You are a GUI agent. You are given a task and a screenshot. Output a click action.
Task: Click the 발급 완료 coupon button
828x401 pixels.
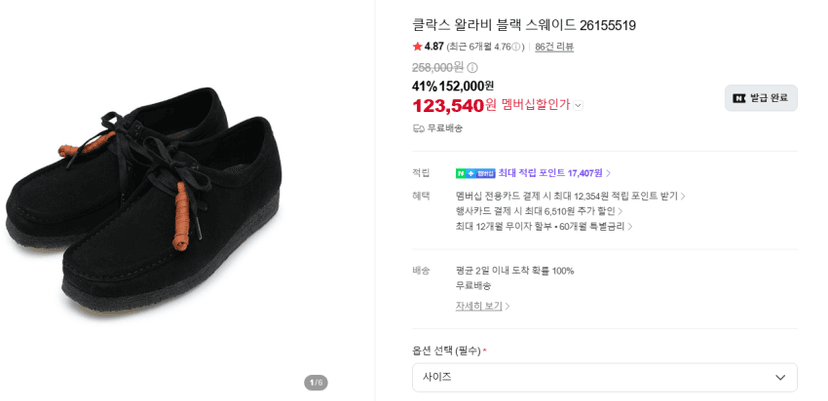(761, 98)
